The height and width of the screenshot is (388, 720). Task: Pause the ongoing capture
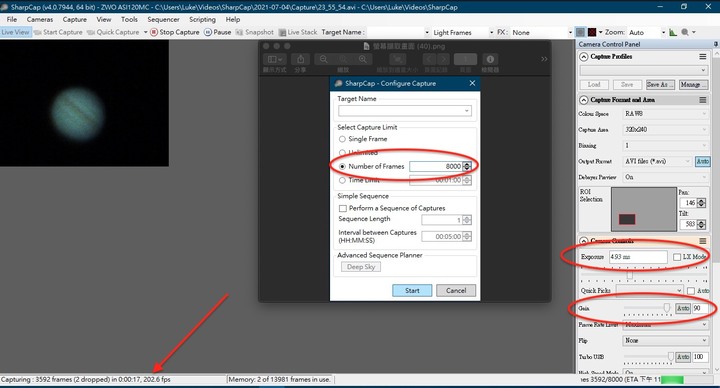pos(218,32)
